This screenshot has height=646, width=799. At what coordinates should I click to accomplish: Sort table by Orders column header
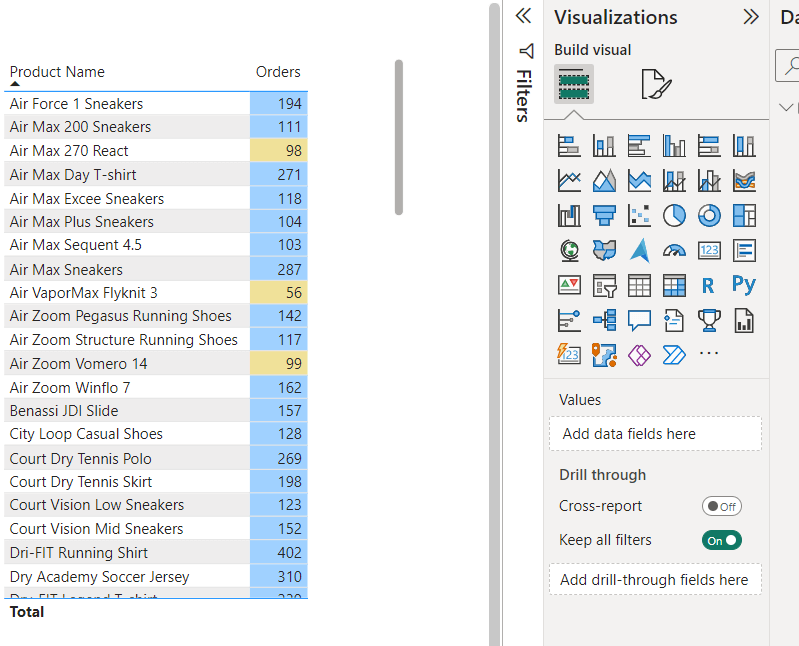point(278,72)
